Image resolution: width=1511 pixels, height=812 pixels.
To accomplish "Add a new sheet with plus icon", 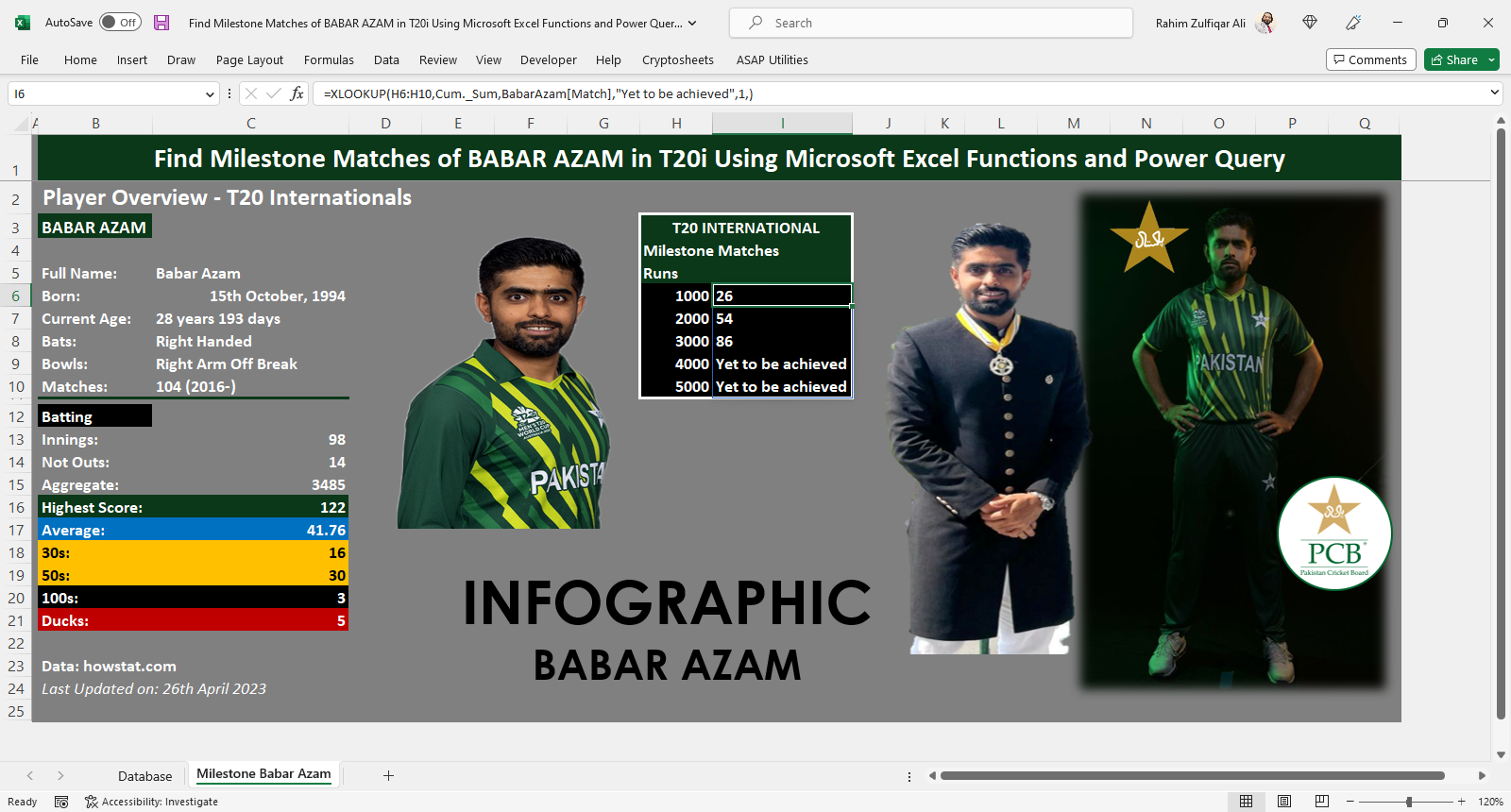I will tap(388, 775).
